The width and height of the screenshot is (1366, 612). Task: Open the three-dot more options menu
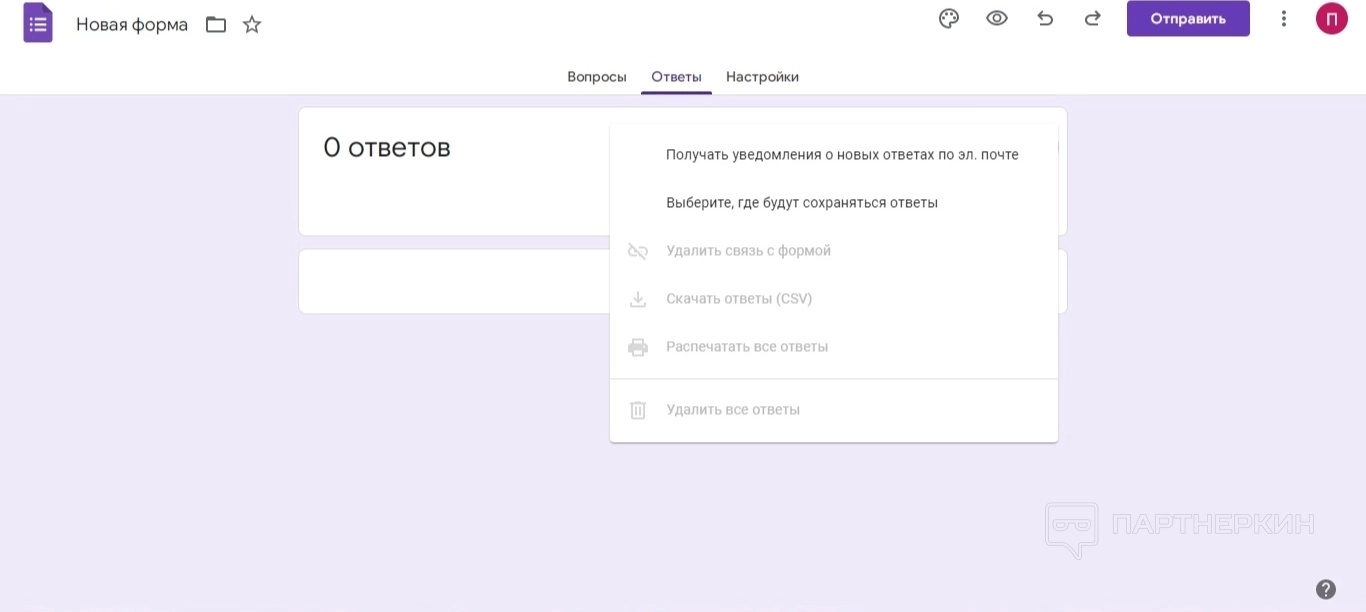[x=1284, y=19]
